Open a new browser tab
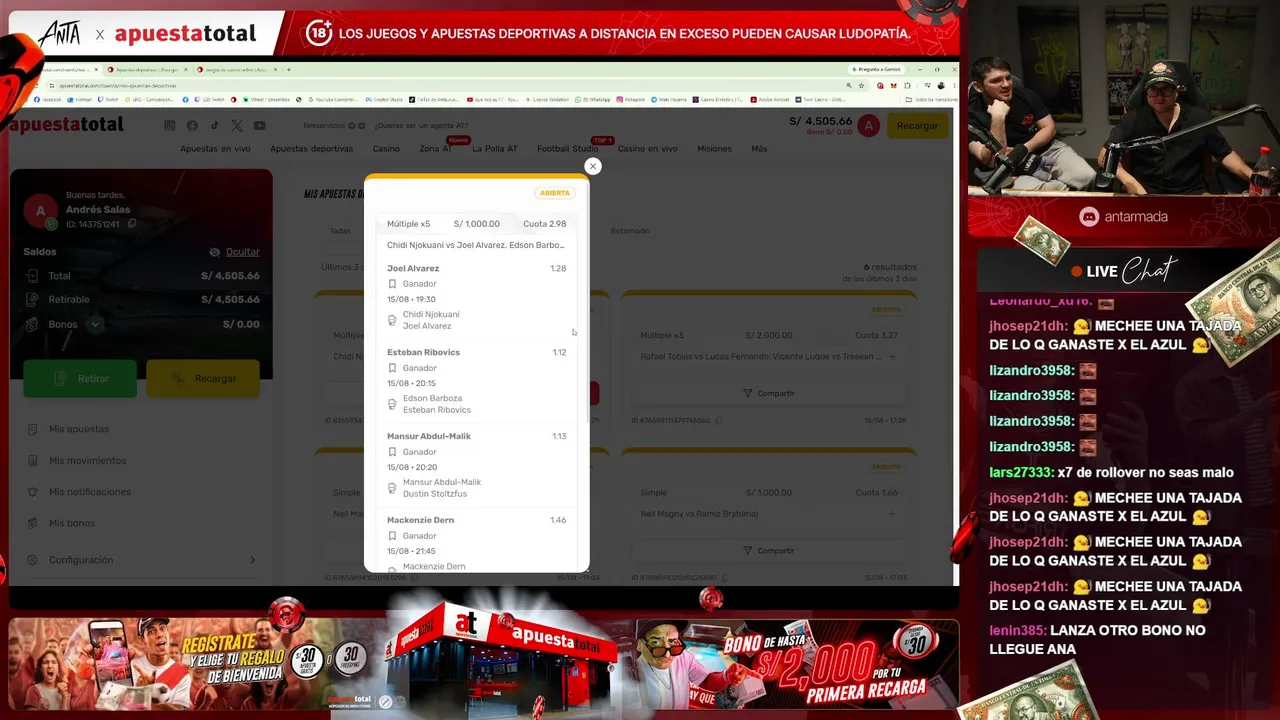1280x720 pixels. point(289,70)
